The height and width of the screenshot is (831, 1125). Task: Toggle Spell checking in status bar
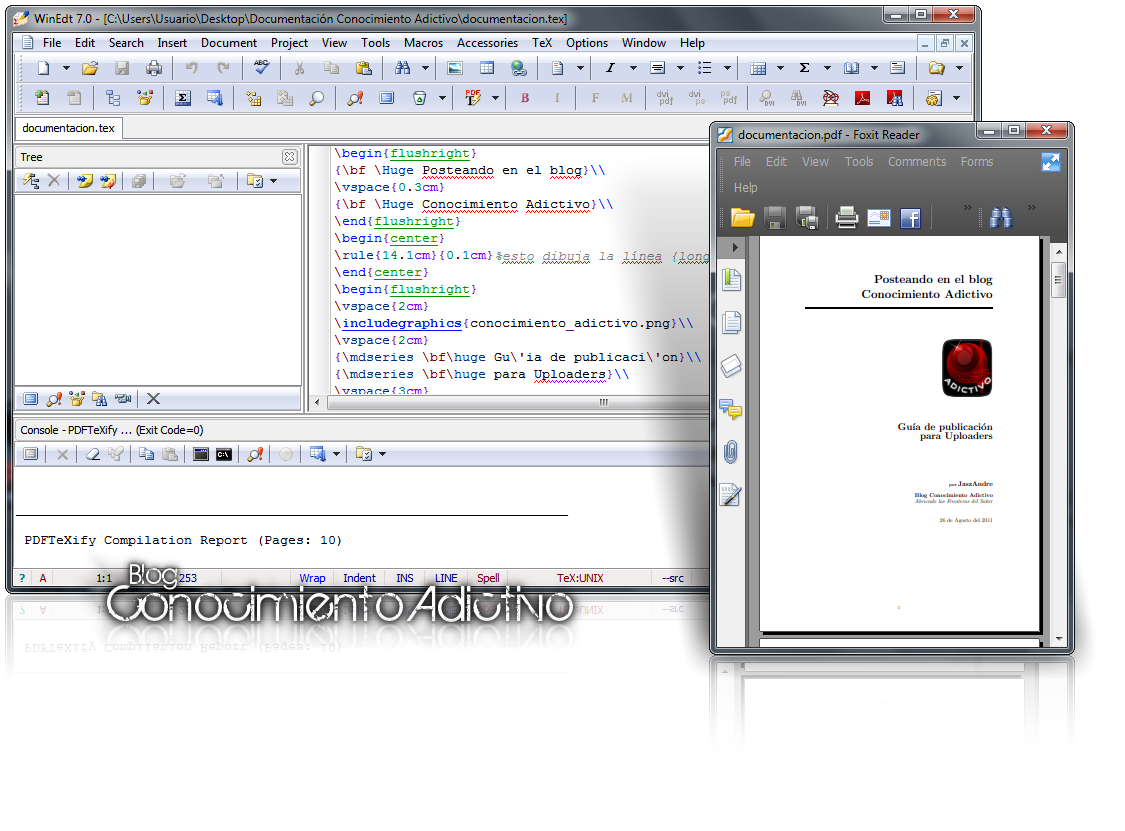(488, 578)
